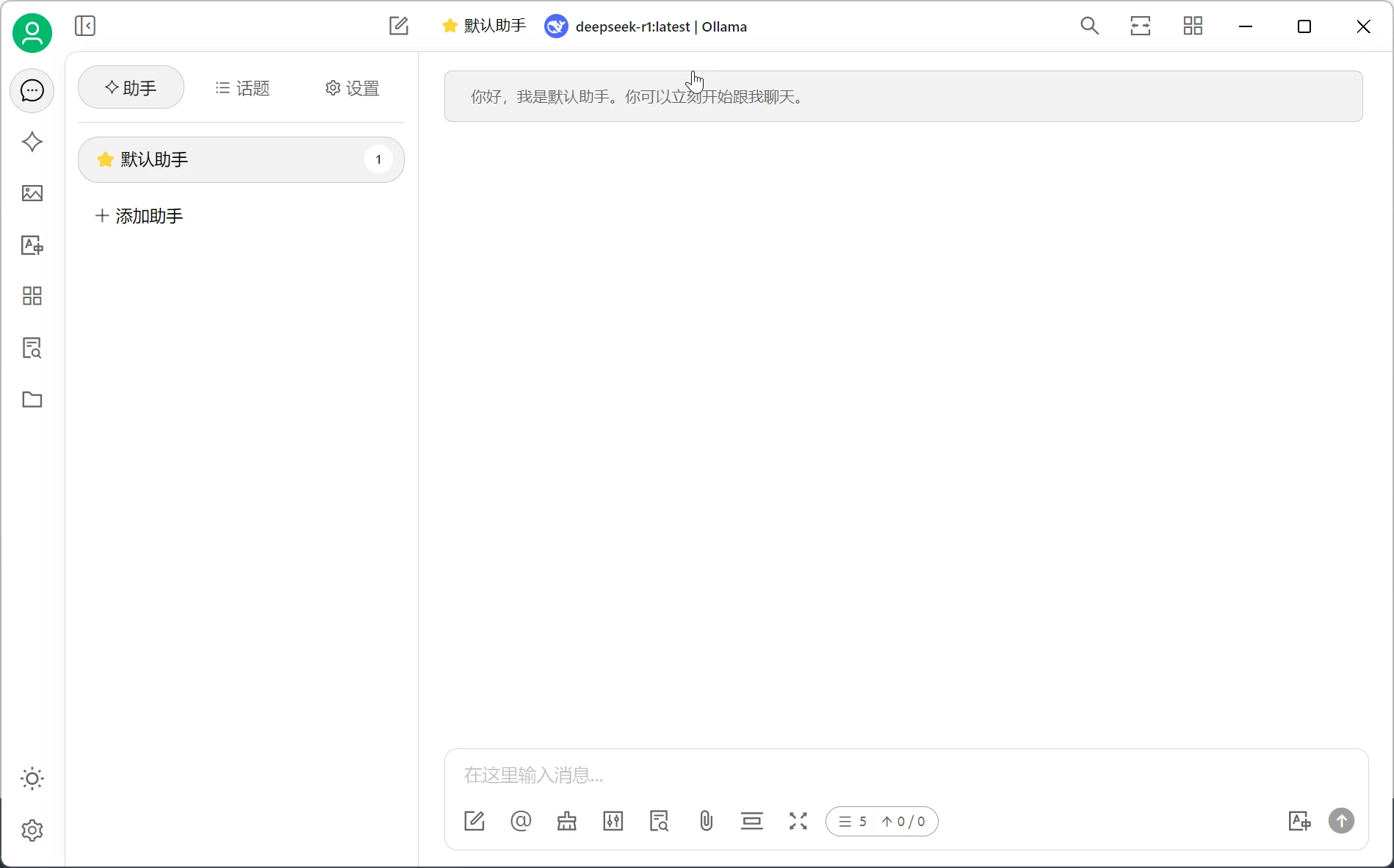The width and height of the screenshot is (1394, 868).
Task: Close the application window
Action: click(x=1363, y=26)
